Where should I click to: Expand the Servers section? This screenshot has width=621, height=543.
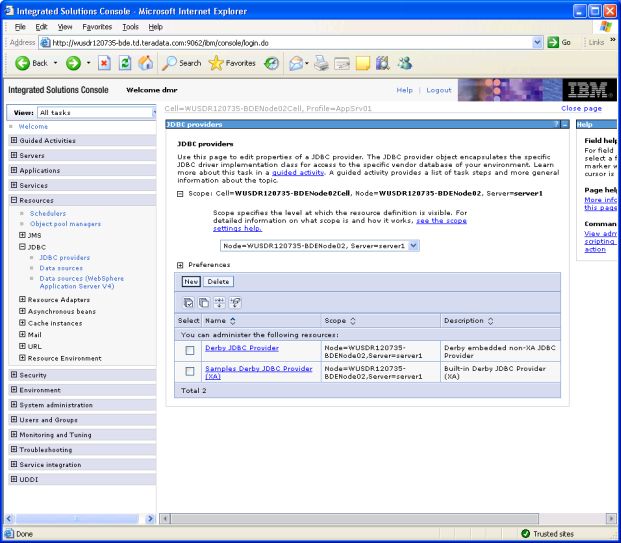coord(14,155)
